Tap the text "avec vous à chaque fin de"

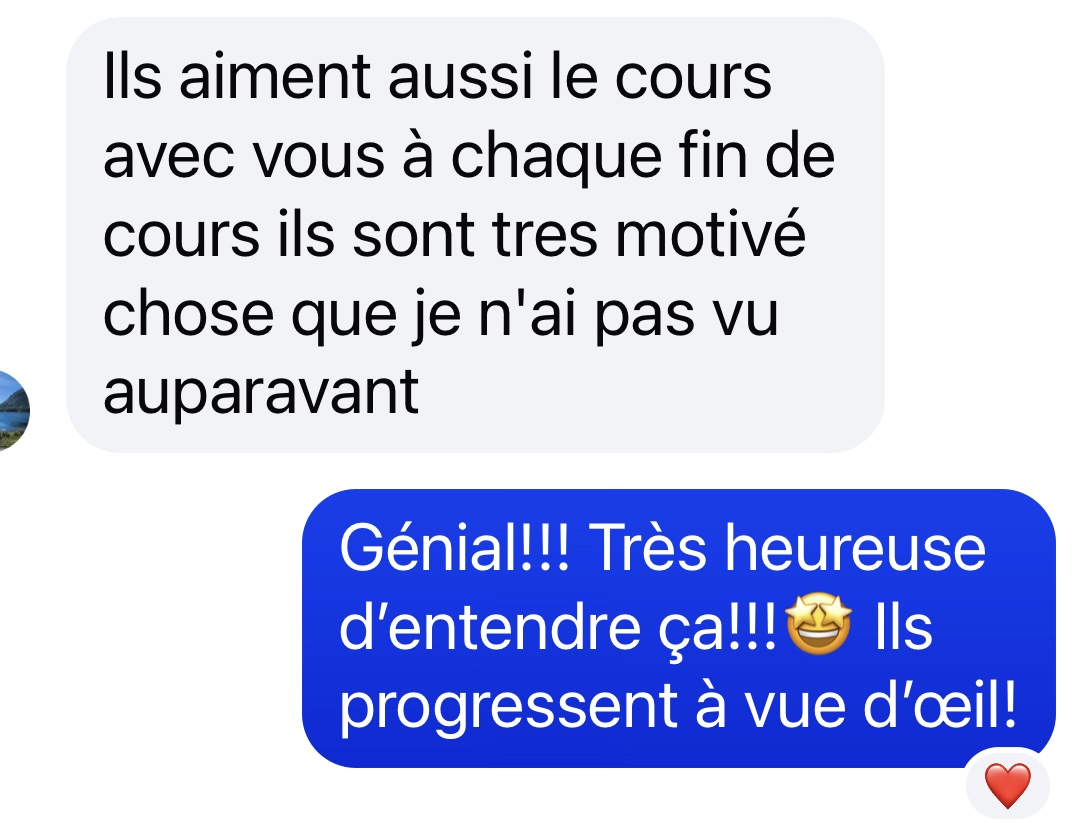click(x=469, y=156)
